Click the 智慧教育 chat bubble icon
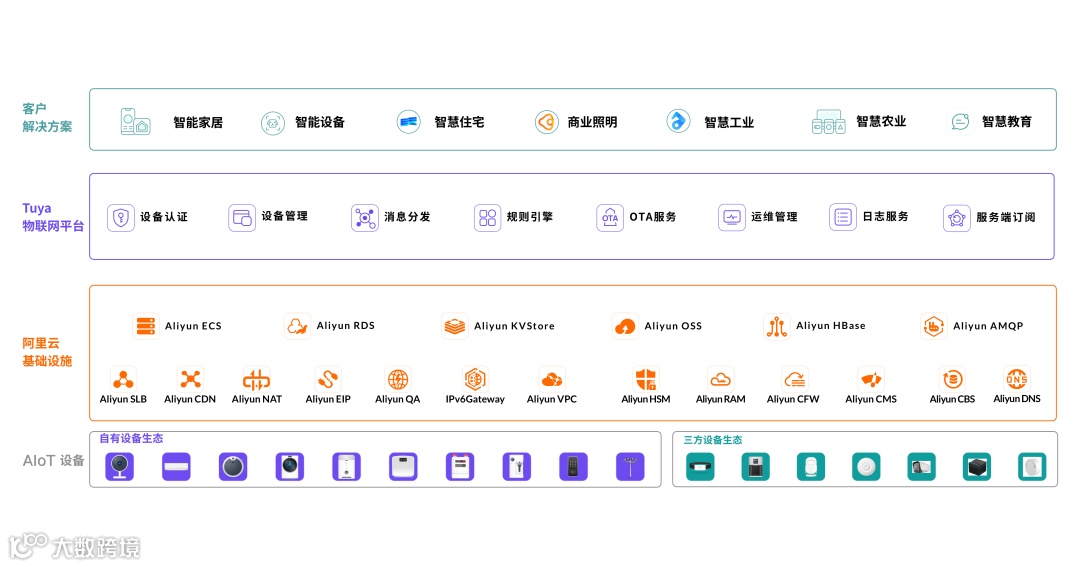This screenshot has height=567, width=1080. pos(960,122)
